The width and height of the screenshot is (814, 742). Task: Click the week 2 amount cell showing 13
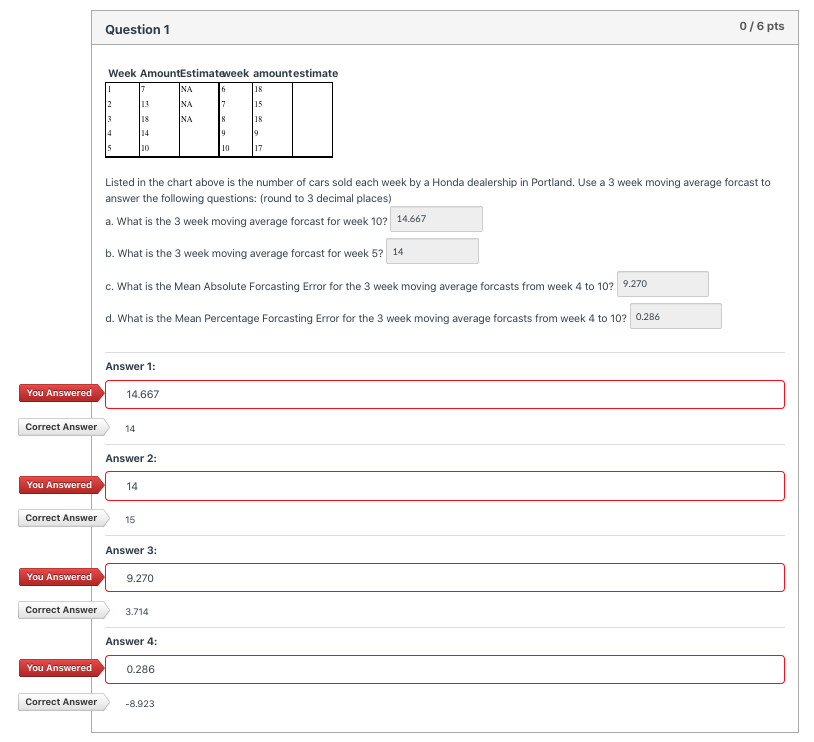click(x=145, y=104)
